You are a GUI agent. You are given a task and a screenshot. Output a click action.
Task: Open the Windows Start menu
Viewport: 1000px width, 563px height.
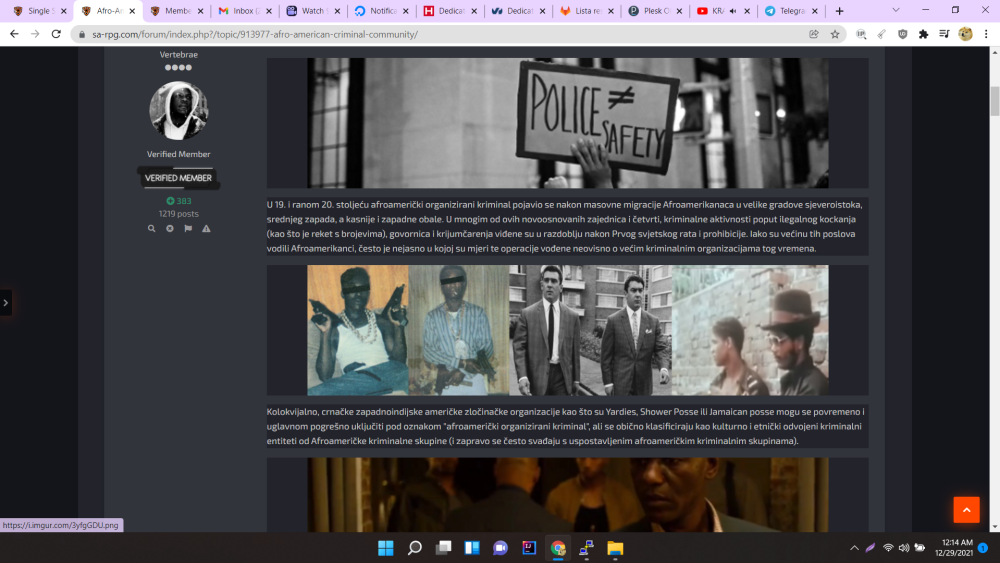click(385, 548)
